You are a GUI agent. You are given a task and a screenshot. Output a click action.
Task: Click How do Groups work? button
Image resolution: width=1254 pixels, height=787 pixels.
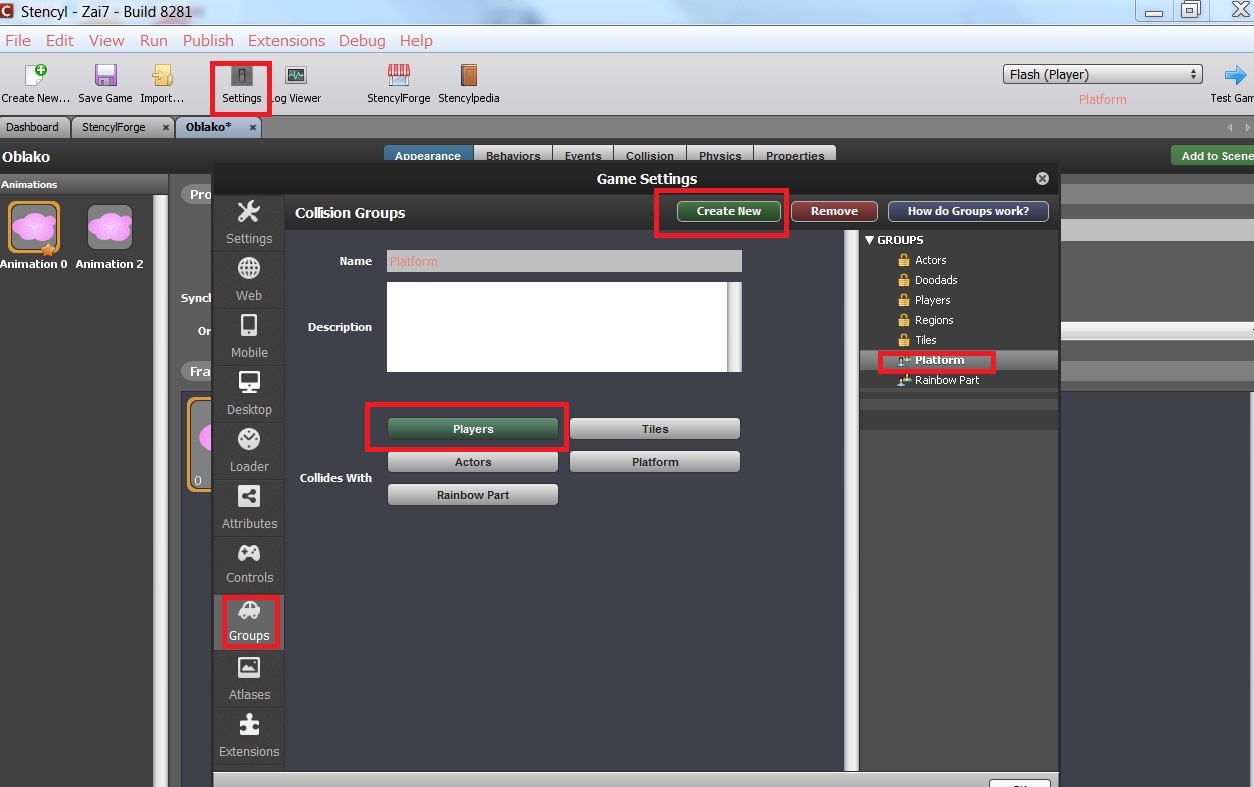click(967, 211)
